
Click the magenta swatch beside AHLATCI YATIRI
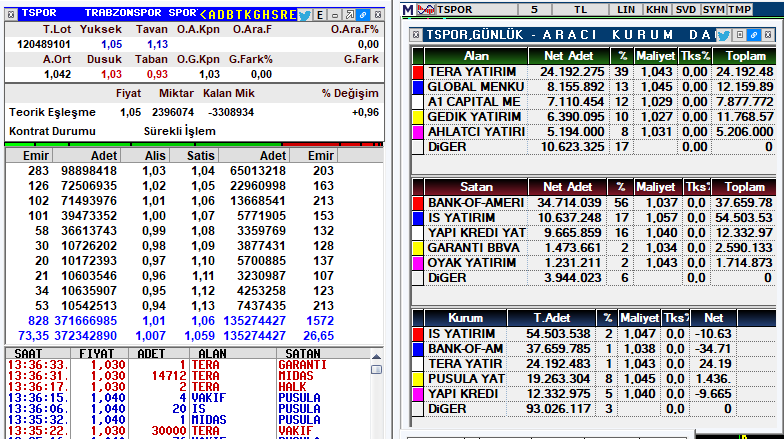click(x=418, y=132)
